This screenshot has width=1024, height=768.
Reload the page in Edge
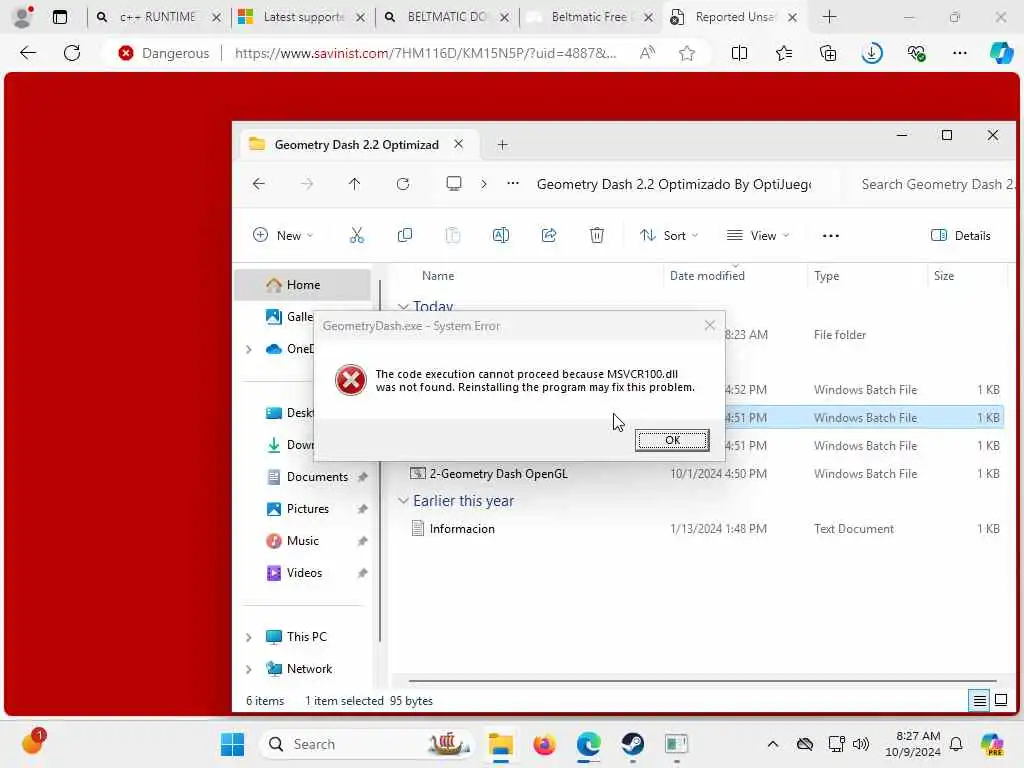[x=72, y=53]
